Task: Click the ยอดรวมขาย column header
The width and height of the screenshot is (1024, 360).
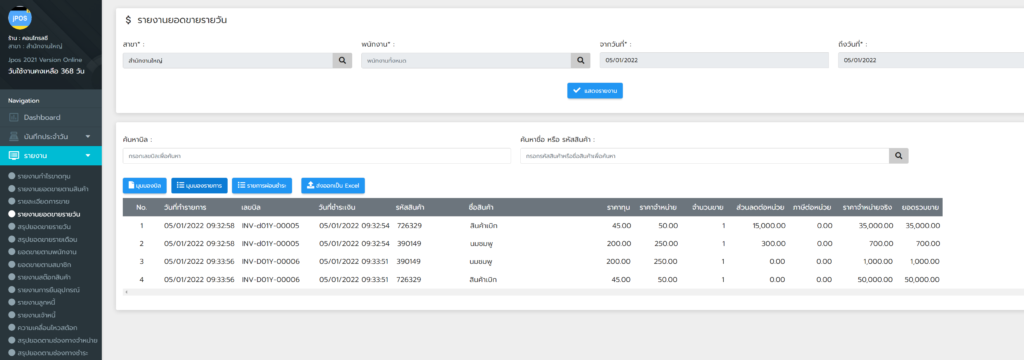Action: click(920, 207)
